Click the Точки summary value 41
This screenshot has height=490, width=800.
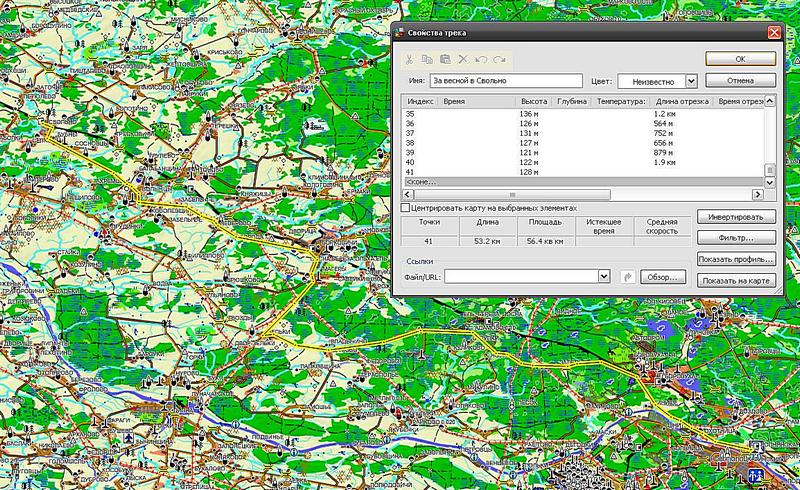point(429,241)
